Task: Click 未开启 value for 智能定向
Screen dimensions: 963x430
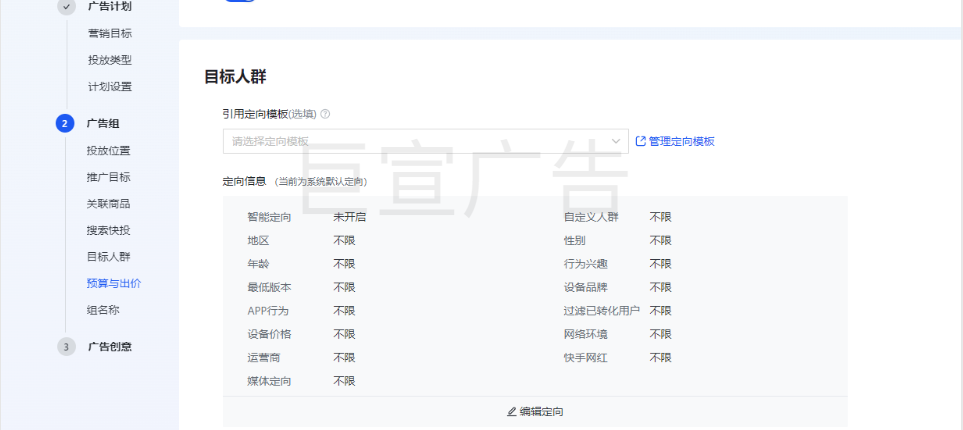Action: click(x=350, y=217)
